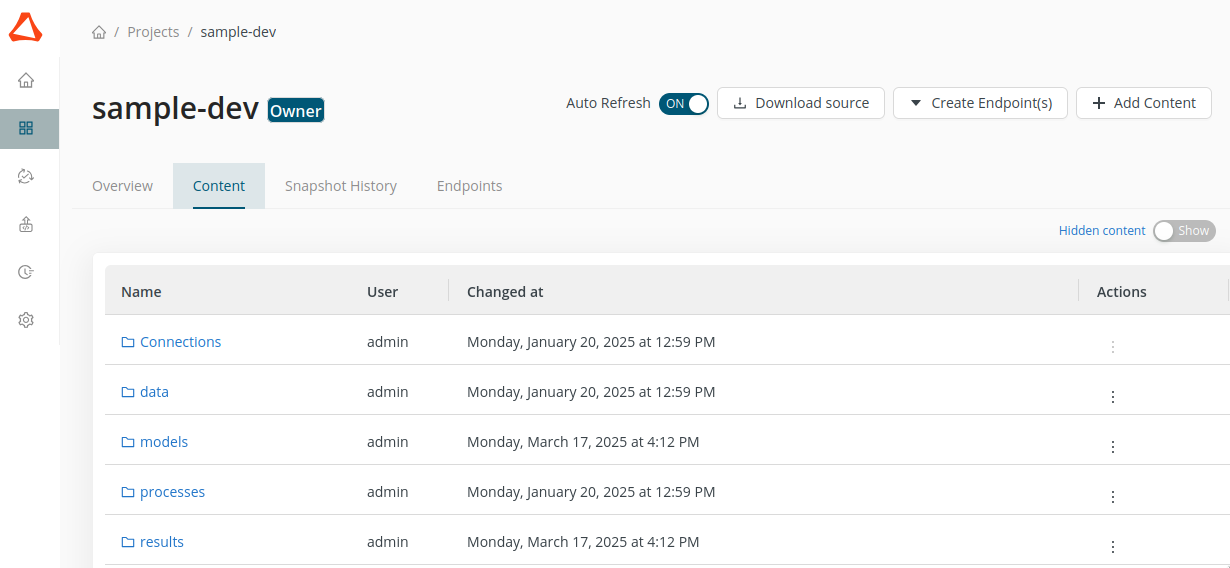Click the Altair logo in the sidebar

coord(26,28)
